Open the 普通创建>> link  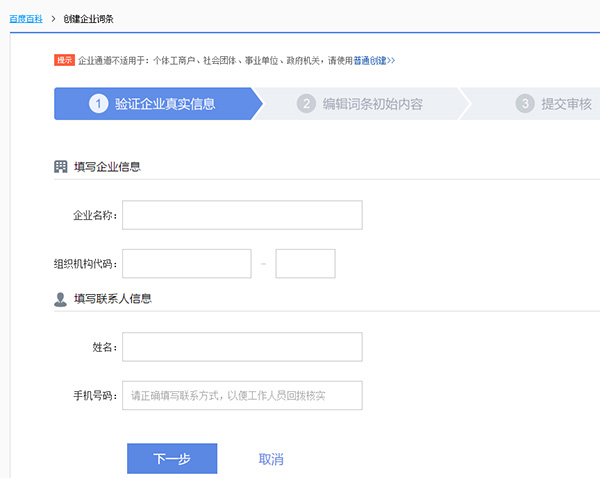(374, 60)
